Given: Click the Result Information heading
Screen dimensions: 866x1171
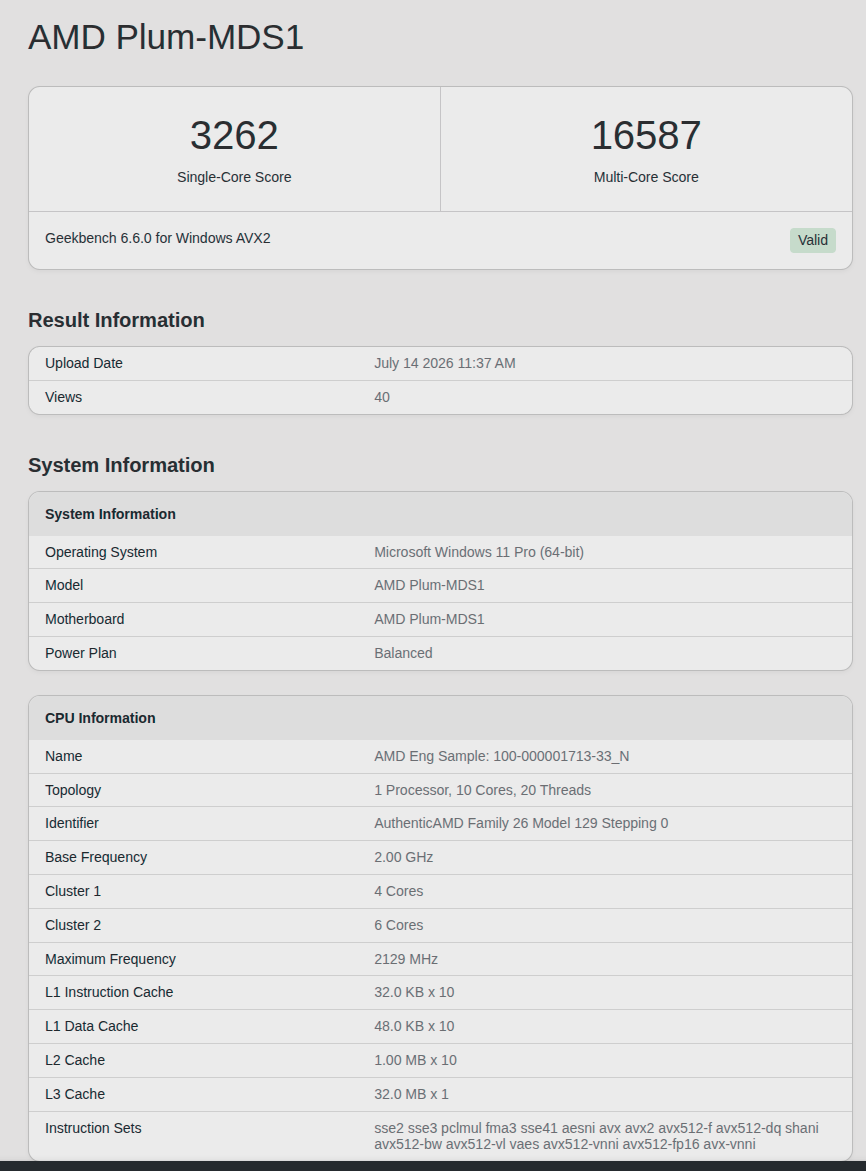Looking at the screenshot, I should point(116,320).
